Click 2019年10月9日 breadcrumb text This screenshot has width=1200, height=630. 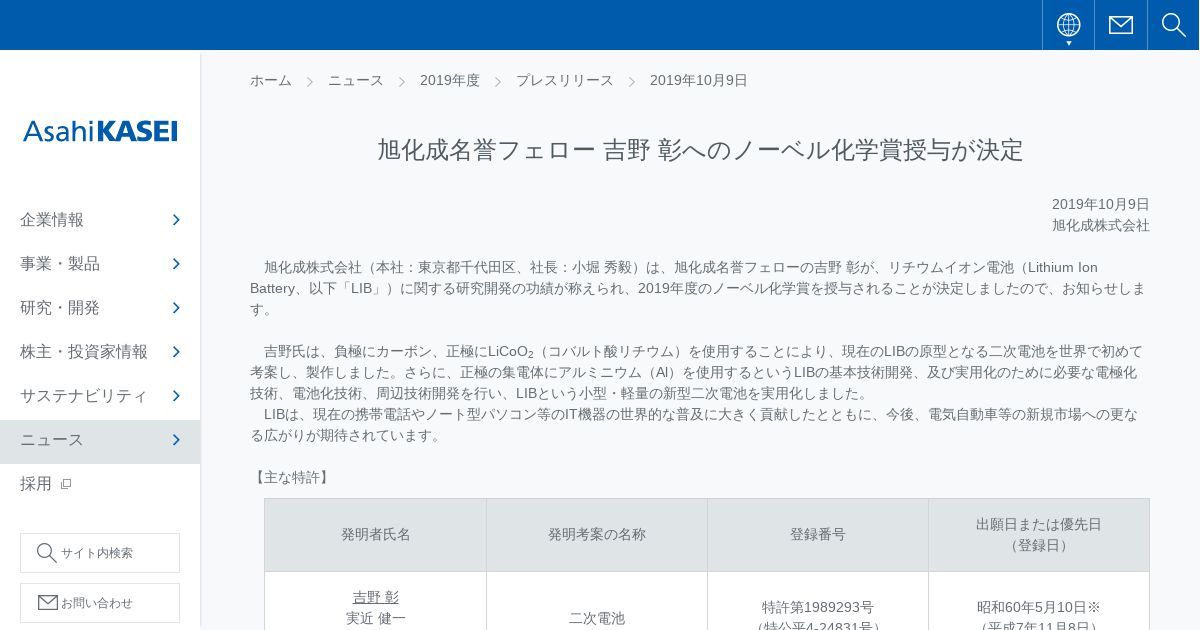click(x=699, y=80)
